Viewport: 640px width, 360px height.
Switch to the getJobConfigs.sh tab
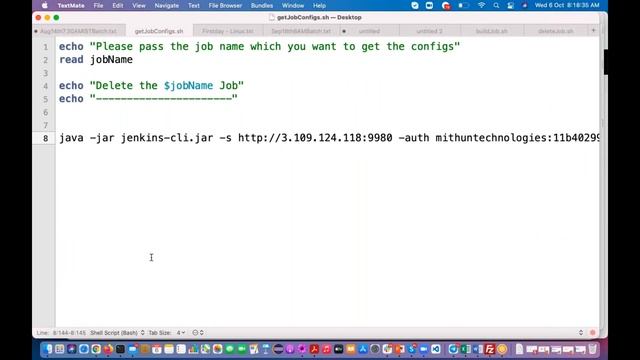coord(159,31)
